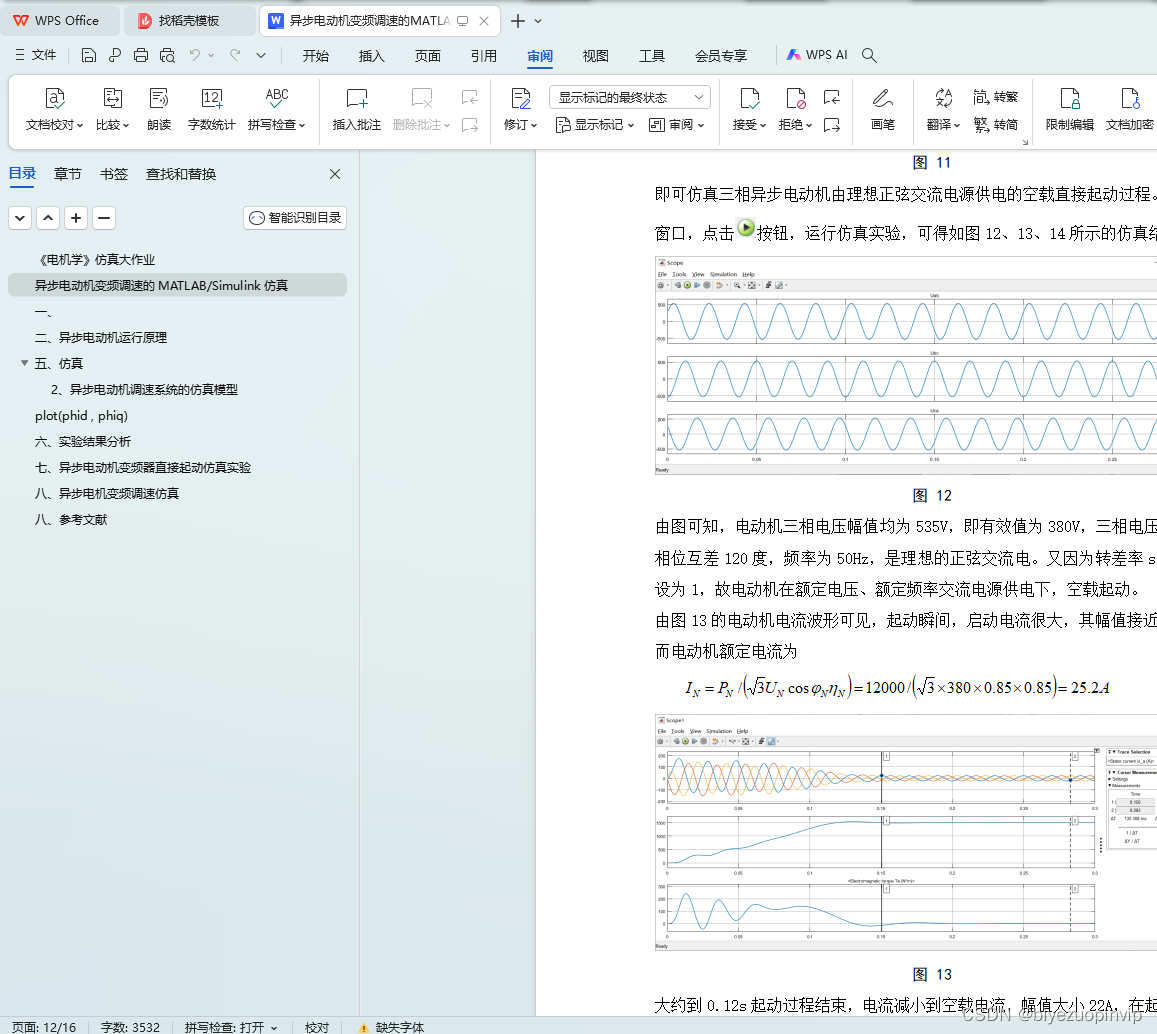
Task: Switch to the 工具 ribbon tab
Action: 652,56
